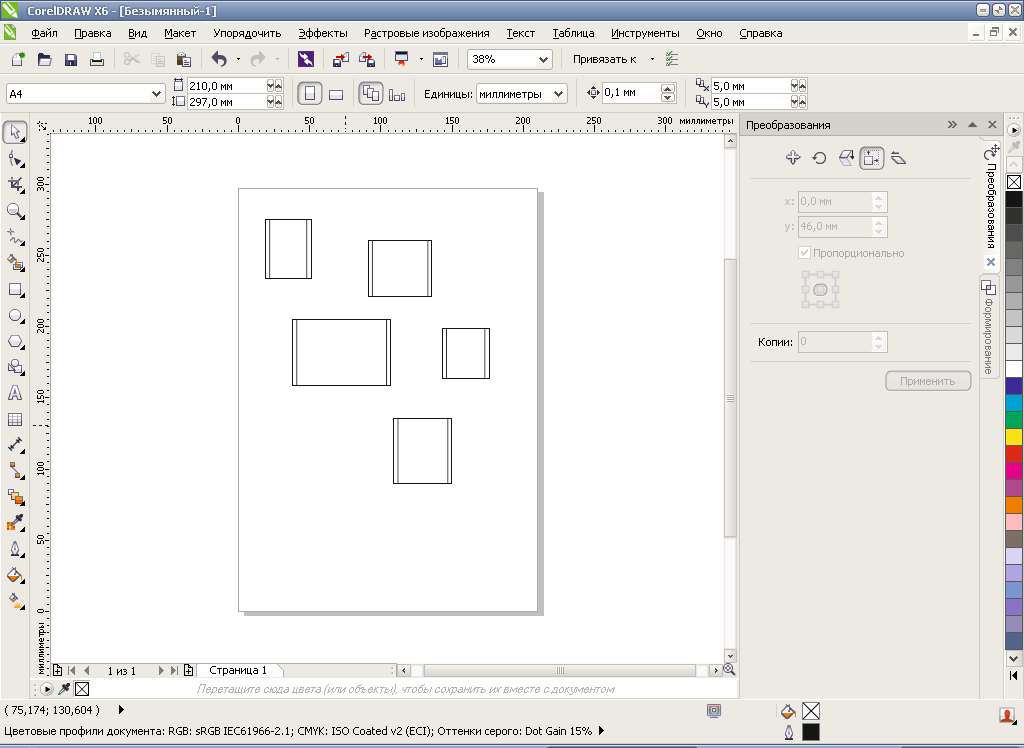The height and width of the screenshot is (748, 1024).
Task: Click the Save icon on the toolbar
Action: [71, 60]
